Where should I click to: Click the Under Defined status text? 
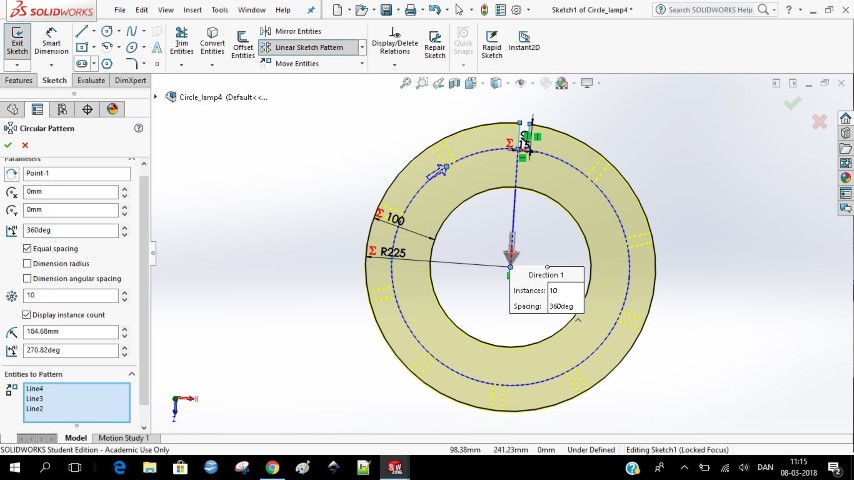pyautogui.click(x=591, y=450)
